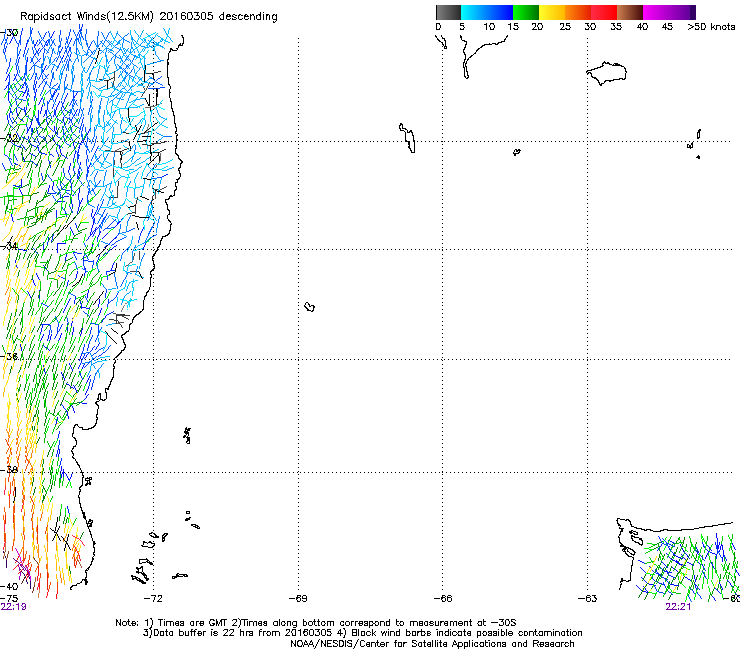Screen dimensions: 740x650
Task: Click the blue 10-15 knots color segment
Action: (500, 12)
